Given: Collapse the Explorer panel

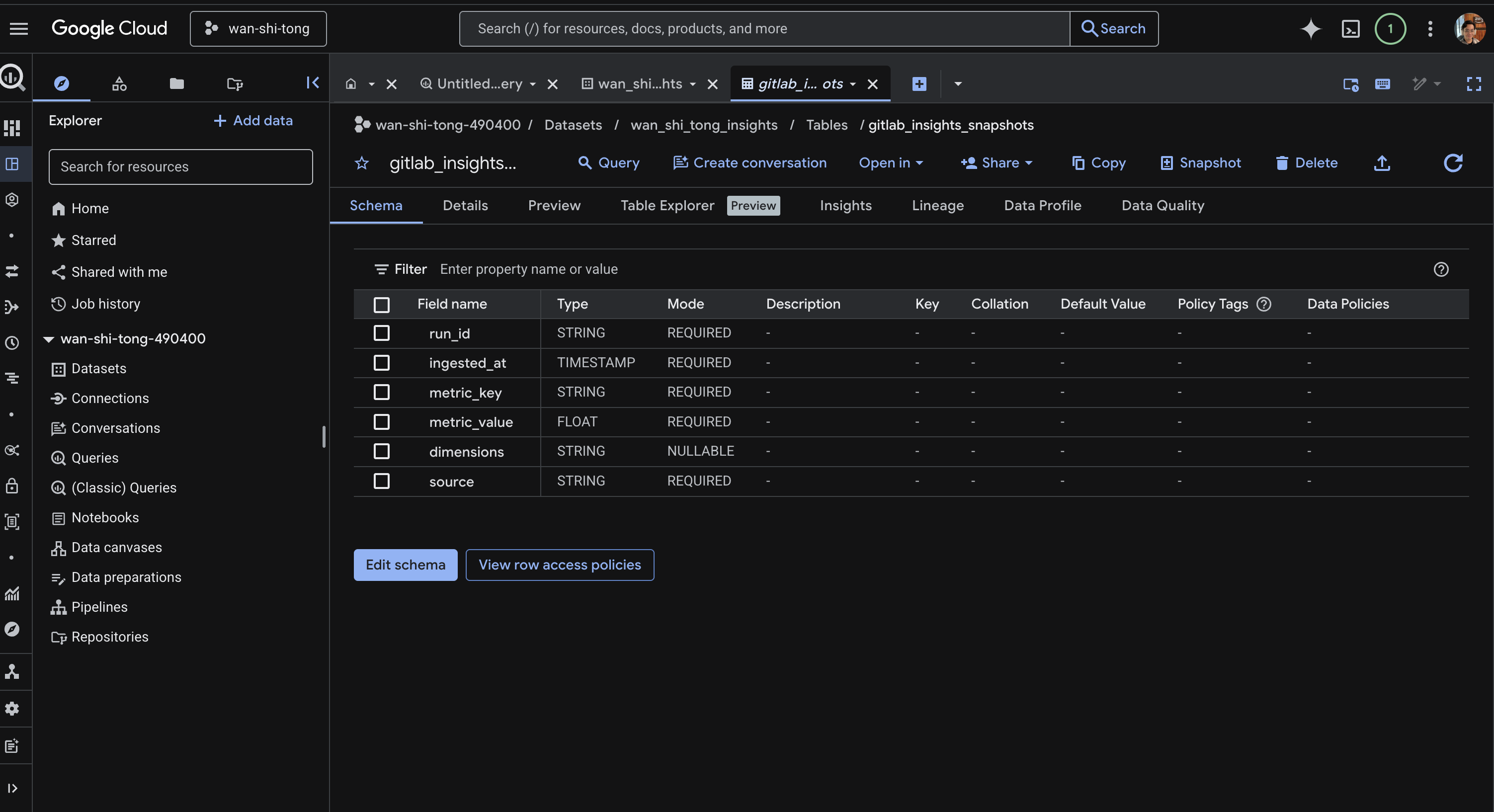Looking at the screenshot, I should [313, 83].
